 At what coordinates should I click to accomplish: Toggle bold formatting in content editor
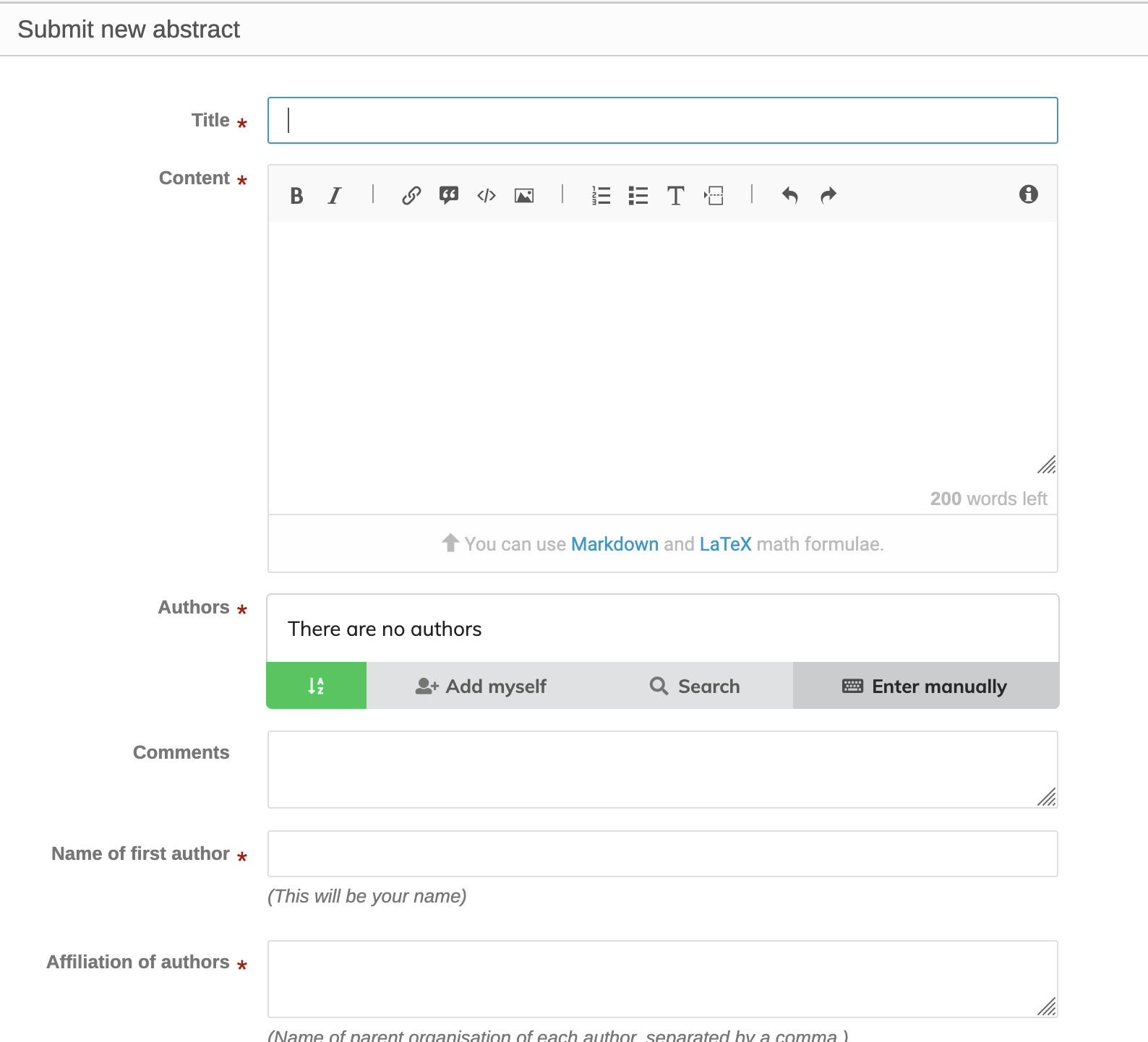point(296,196)
